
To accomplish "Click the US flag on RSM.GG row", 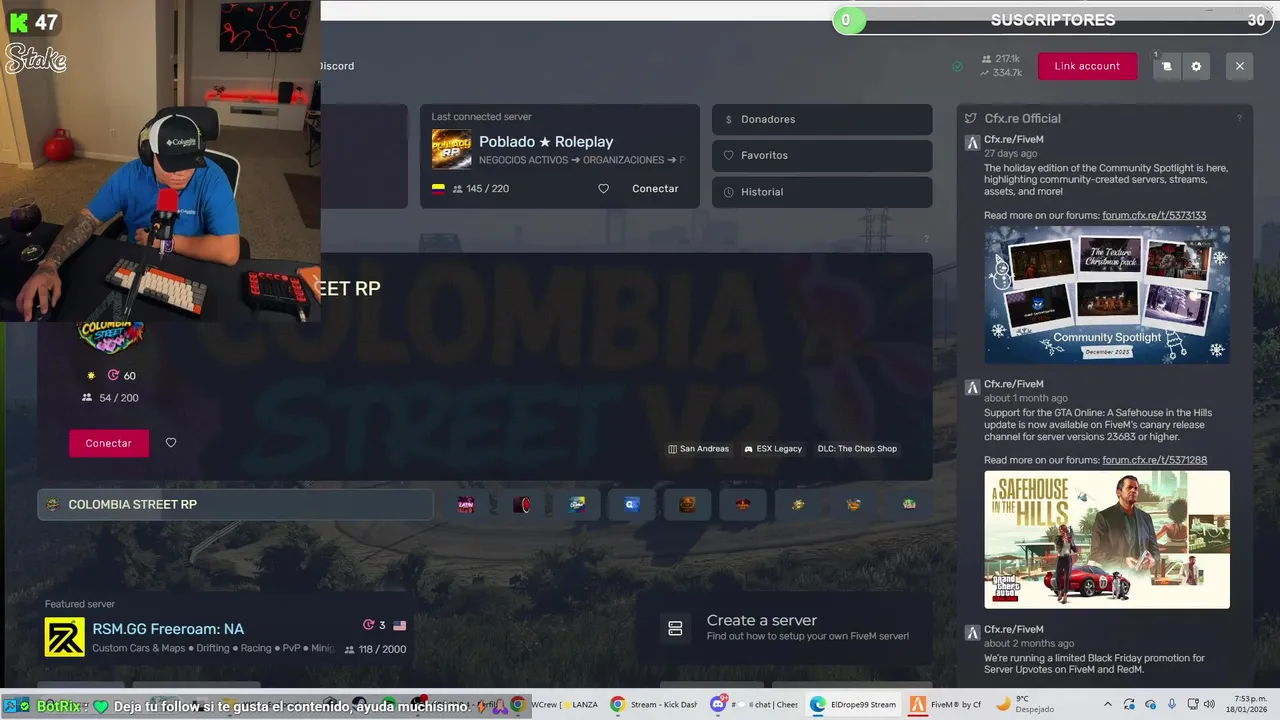I will (400, 625).
